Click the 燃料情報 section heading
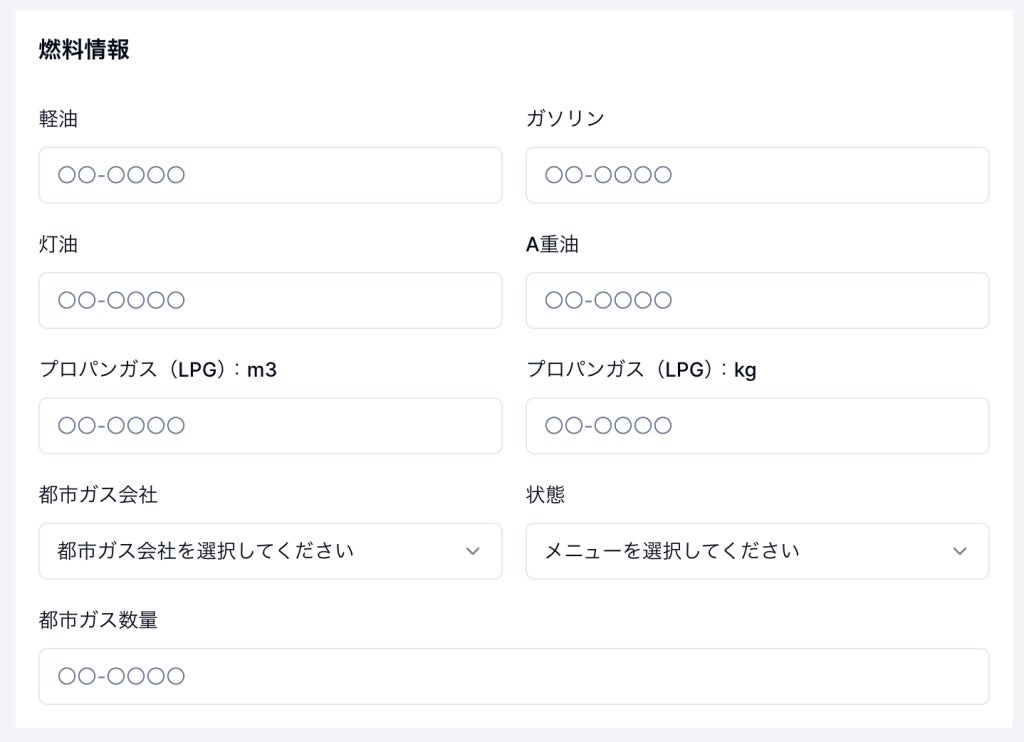 pos(84,50)
